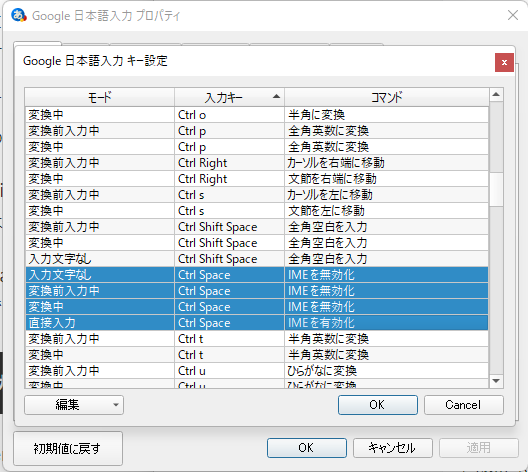Select 変換中 Ctrl Shift Space row

pyautogui.click(x=257, y=243)
